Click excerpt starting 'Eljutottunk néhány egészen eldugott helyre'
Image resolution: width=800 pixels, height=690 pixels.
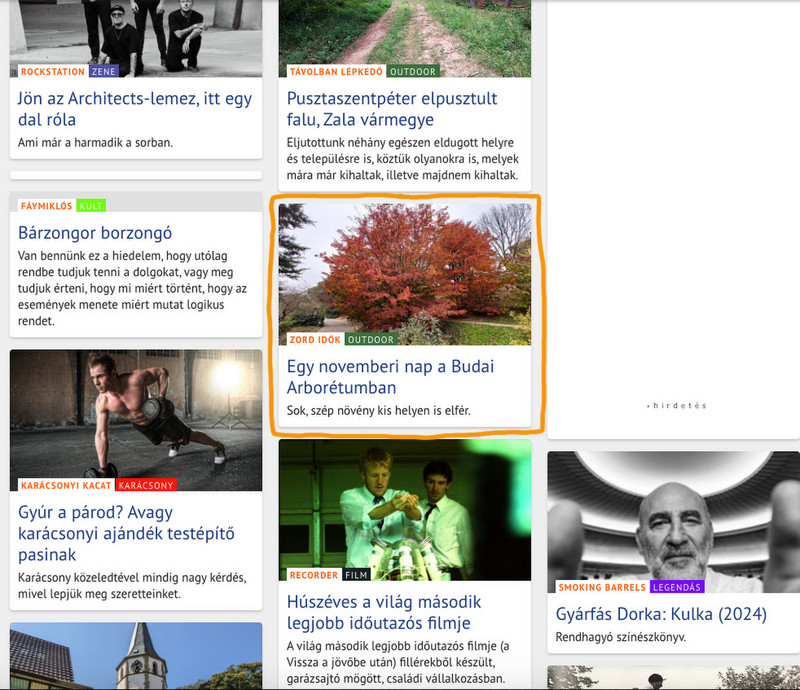point(403,159)
